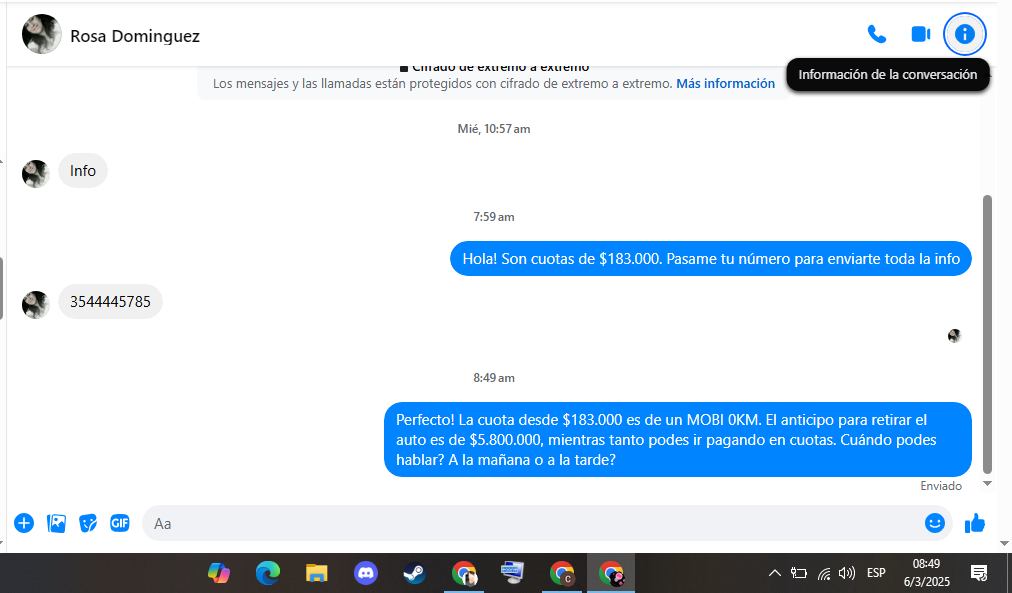Click the chat vertical scrollbar thumb

pos(987,334)
